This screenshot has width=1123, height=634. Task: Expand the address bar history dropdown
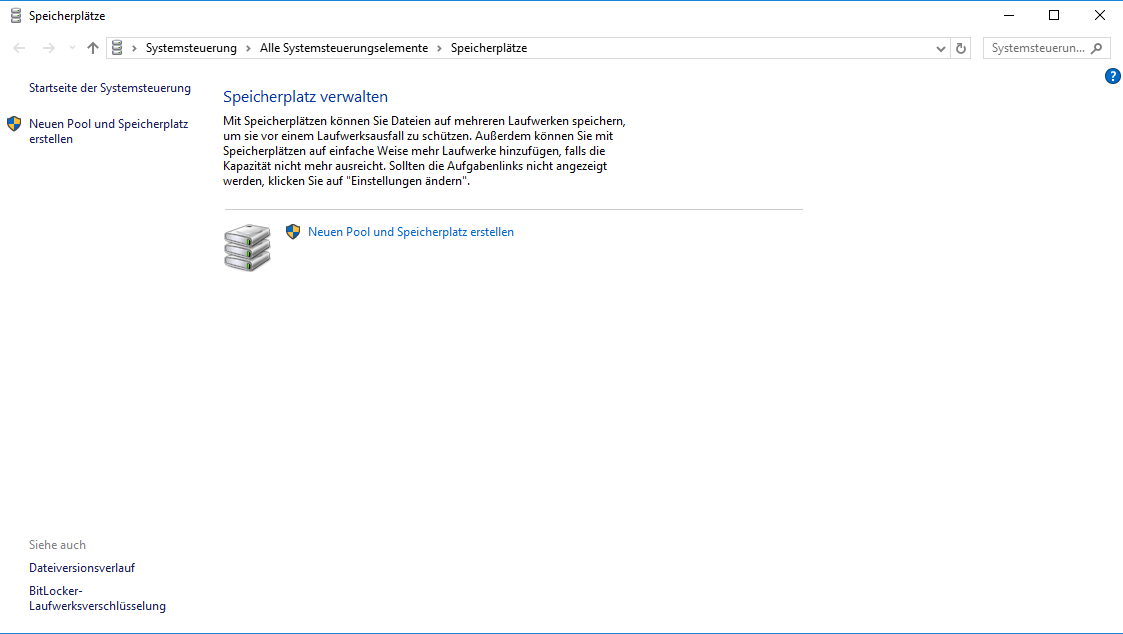[941, 48]
